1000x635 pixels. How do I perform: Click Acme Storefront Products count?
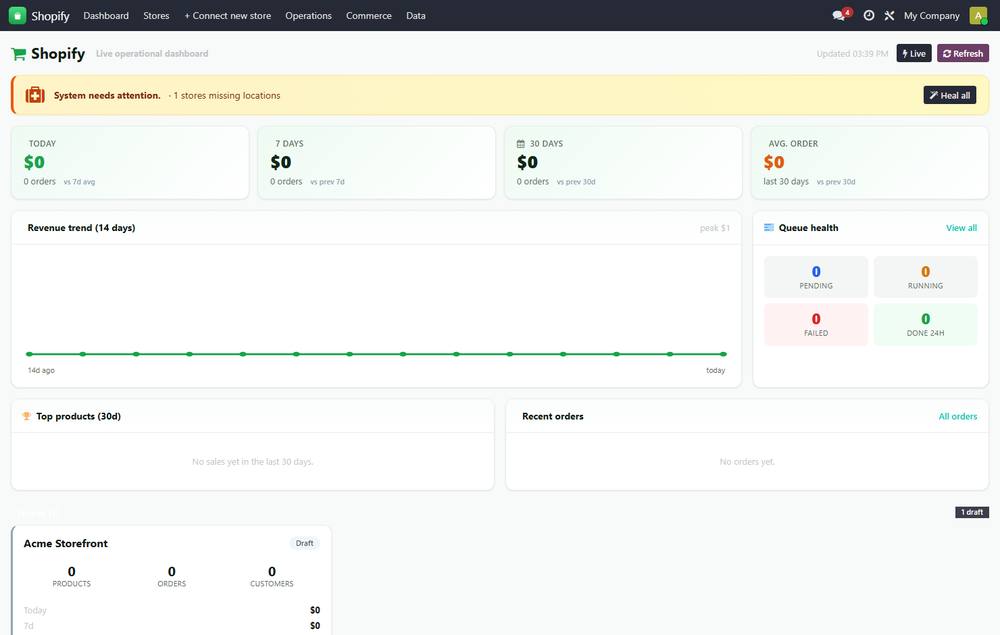[x=71, y=576]
